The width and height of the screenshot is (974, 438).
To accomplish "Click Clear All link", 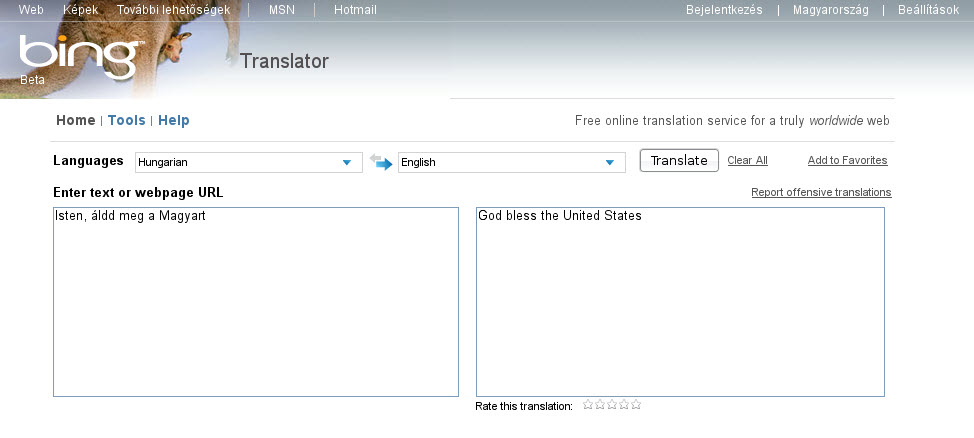I will click(x=747, y=160).
